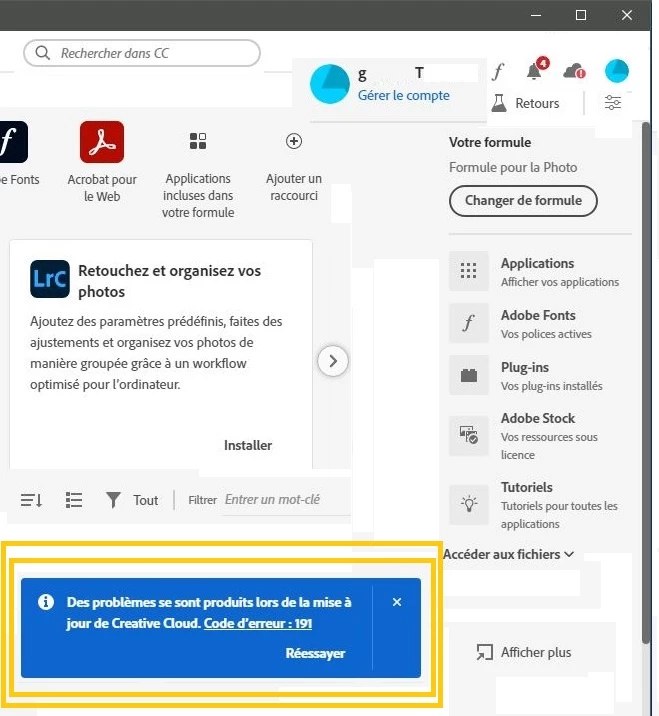Open the Adobe Fonts shortcut icon
The height and width of the screenshot is (716, 659).
click(13, 142)
